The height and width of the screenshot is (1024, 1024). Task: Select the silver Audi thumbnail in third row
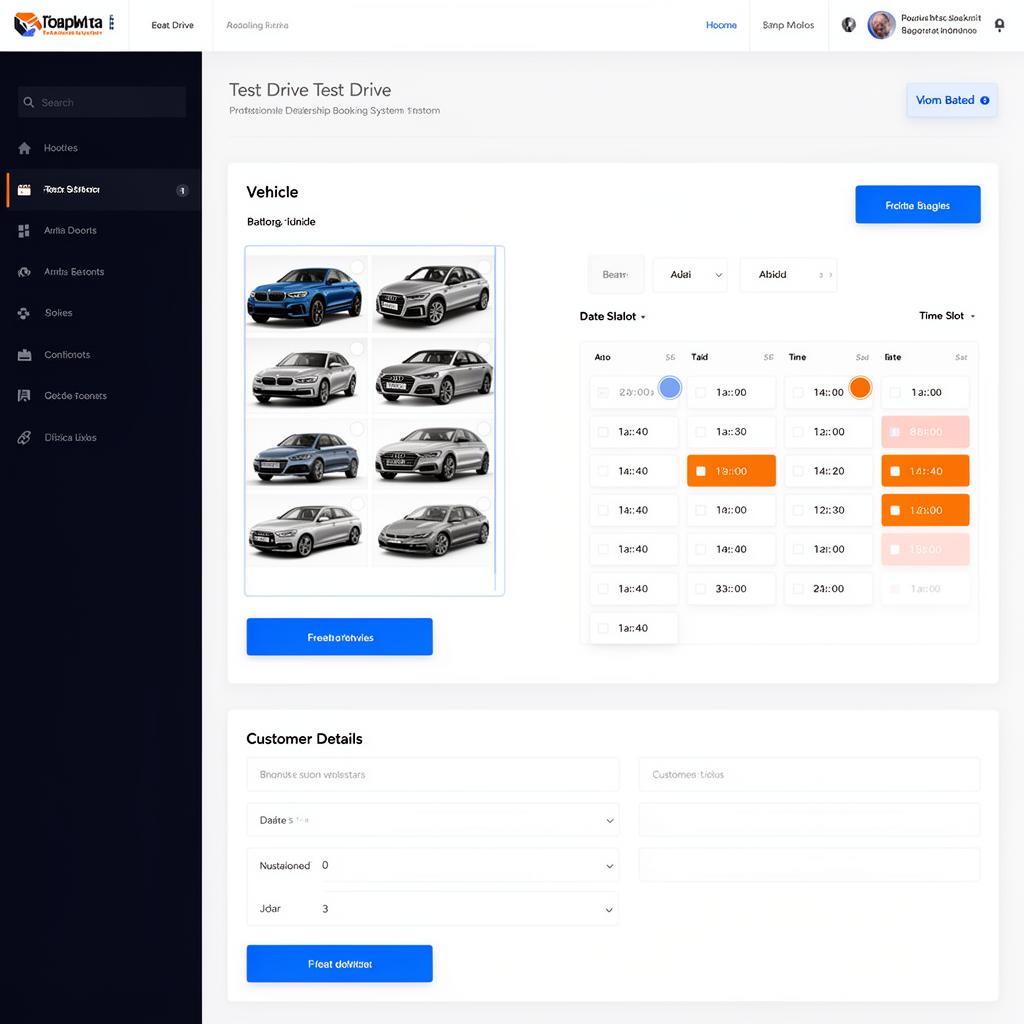point(433,454)
